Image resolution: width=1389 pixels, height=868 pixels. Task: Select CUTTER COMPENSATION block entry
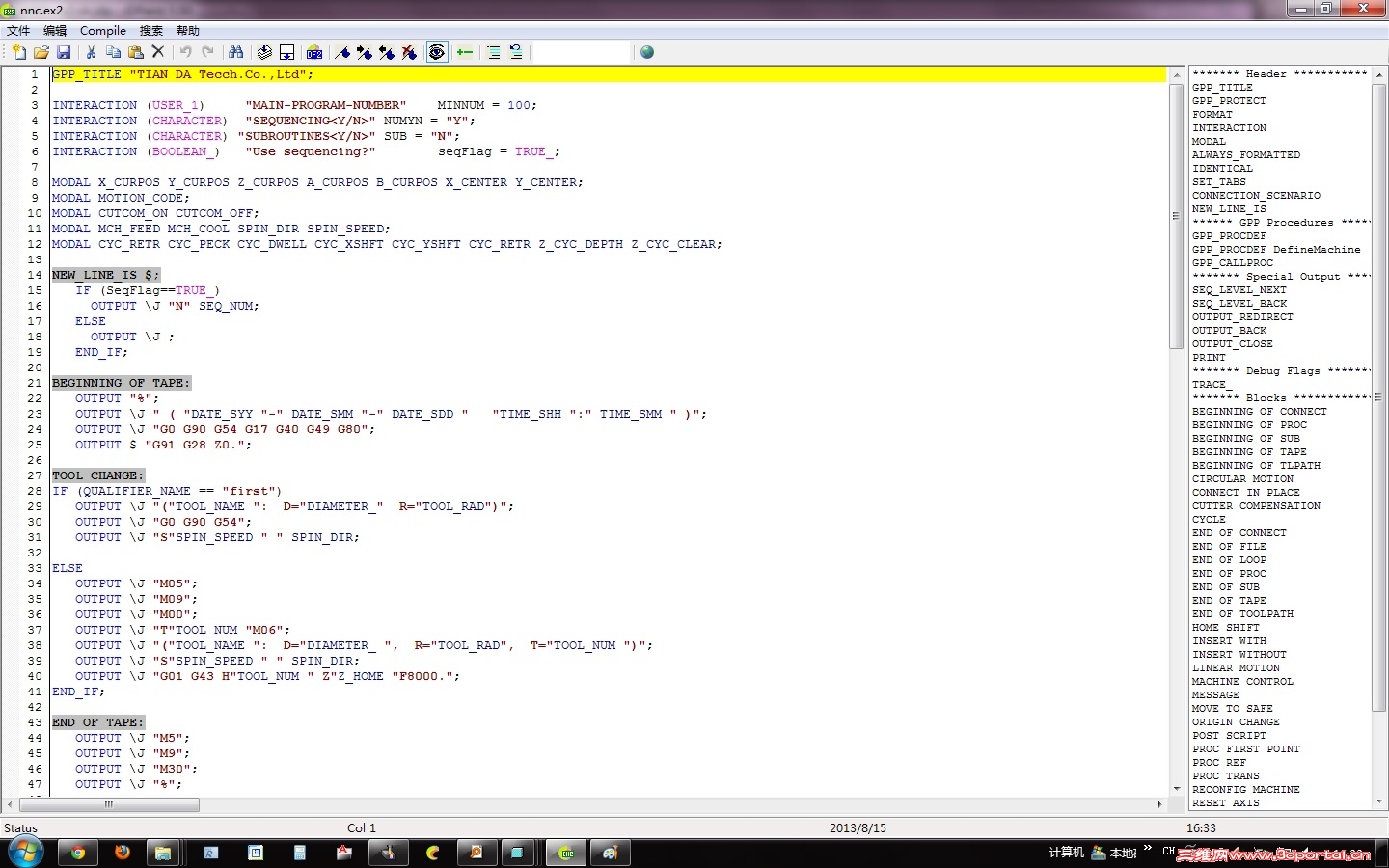coord(1256,505)
